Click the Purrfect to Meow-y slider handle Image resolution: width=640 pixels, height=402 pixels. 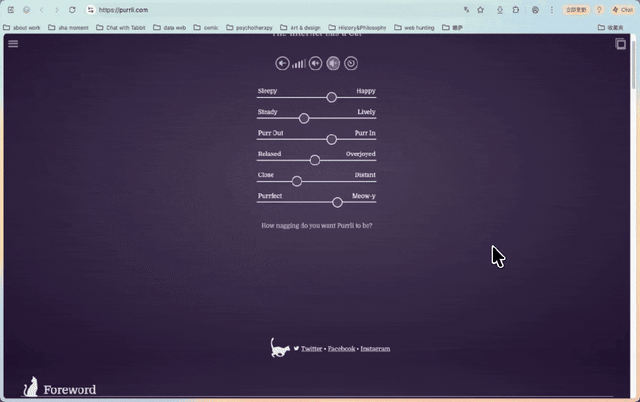(337, 202)
